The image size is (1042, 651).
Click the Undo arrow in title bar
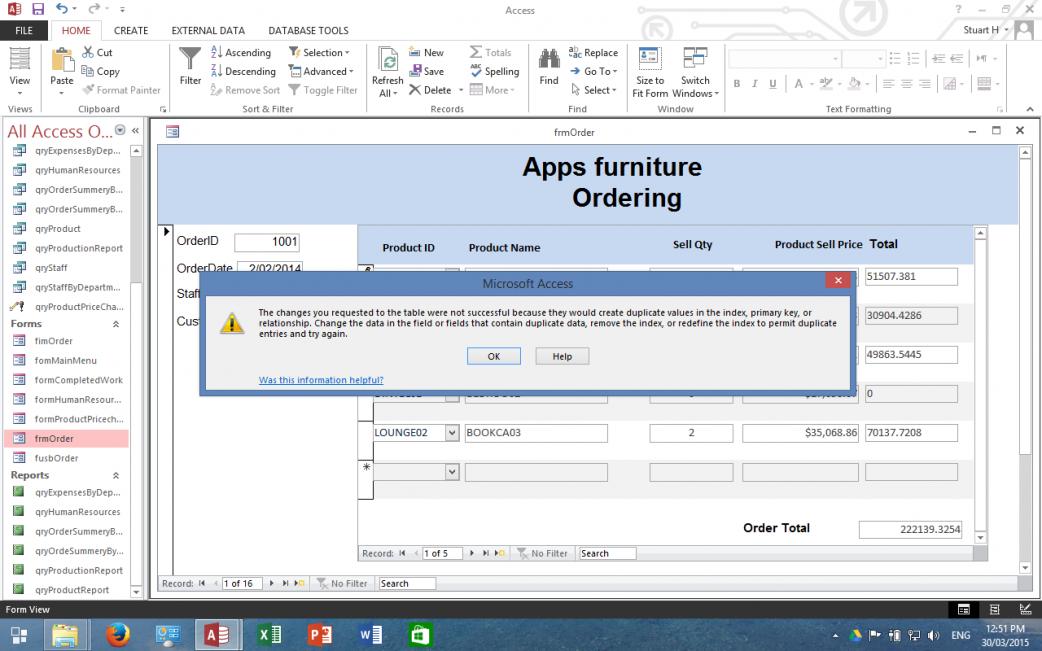[61, 9]
